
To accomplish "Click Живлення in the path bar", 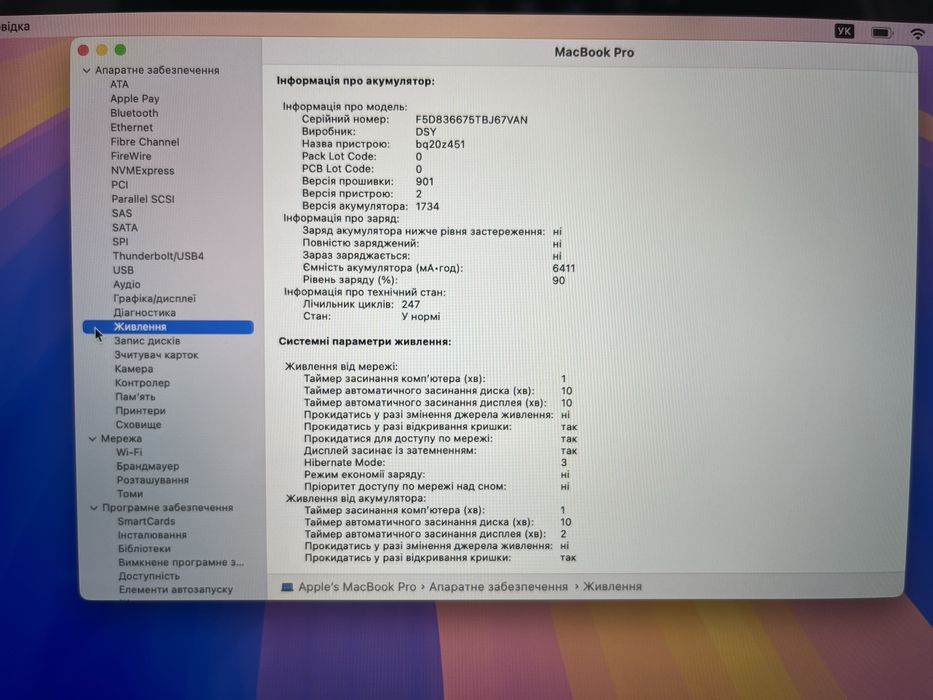I will [x=612, y=587].
